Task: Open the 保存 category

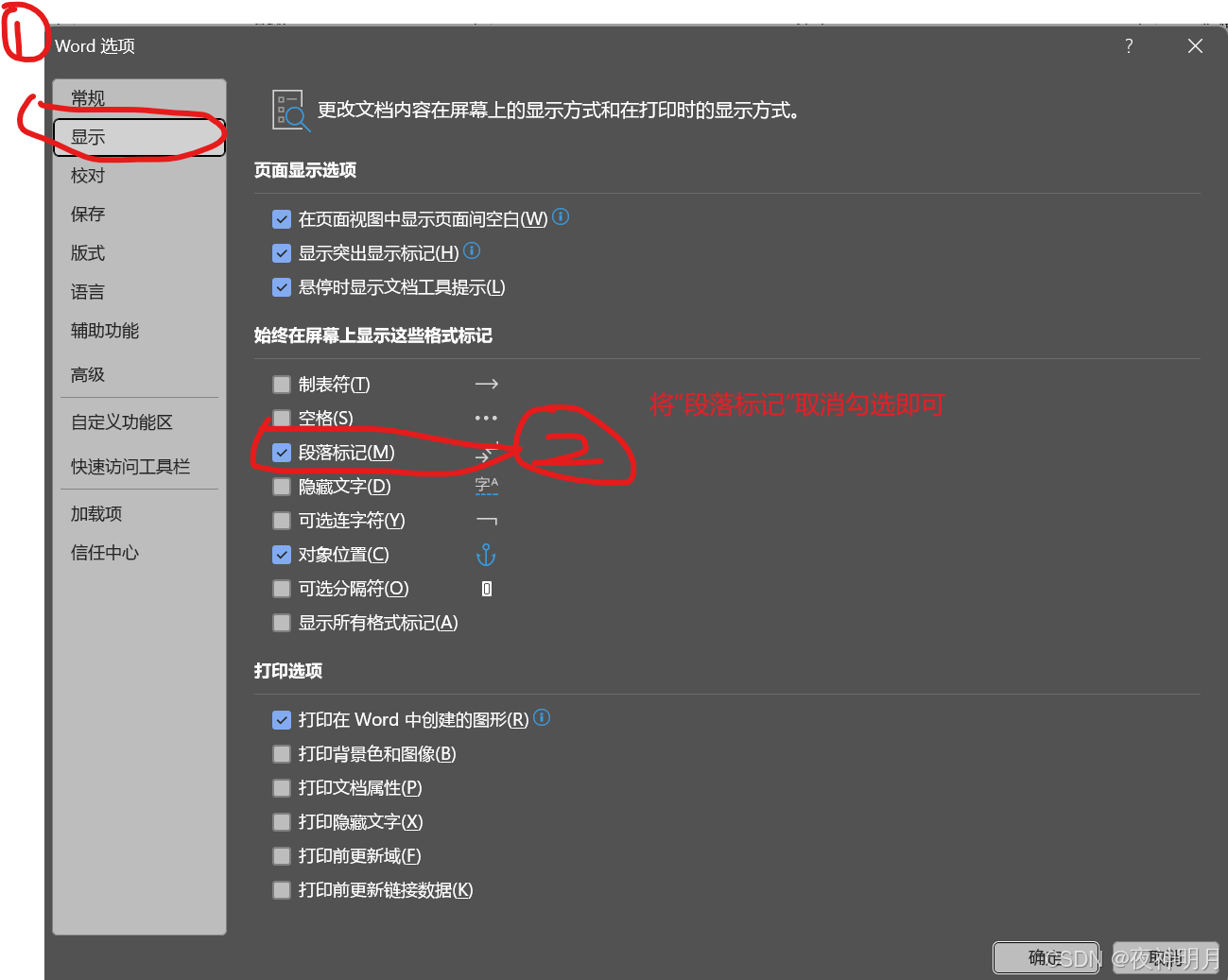Action: coord(139,215)
